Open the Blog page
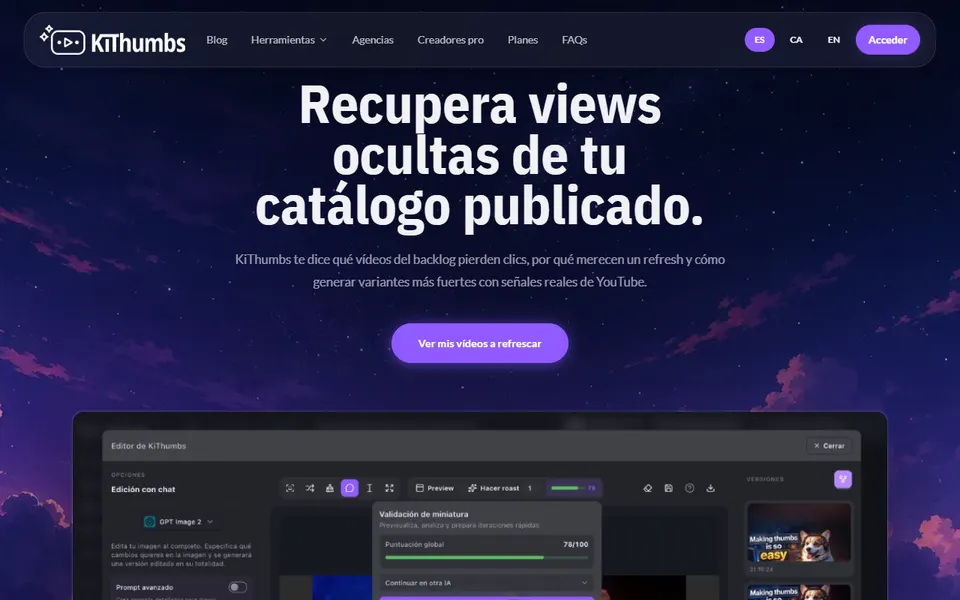Image resolution: width=960 pixels, height=600 pixels. [x=217, y=40]
